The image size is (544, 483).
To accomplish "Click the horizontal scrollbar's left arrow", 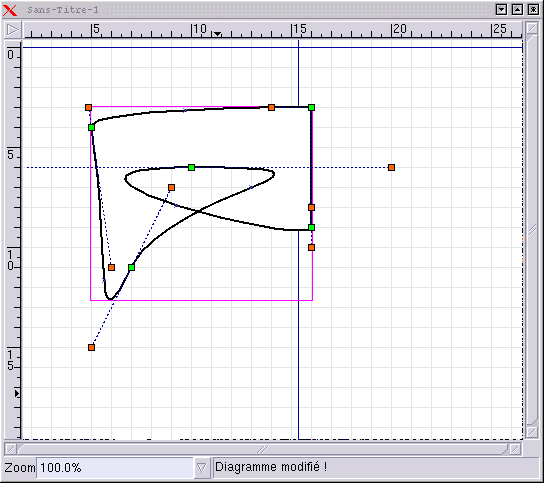I will pos(11,449).
